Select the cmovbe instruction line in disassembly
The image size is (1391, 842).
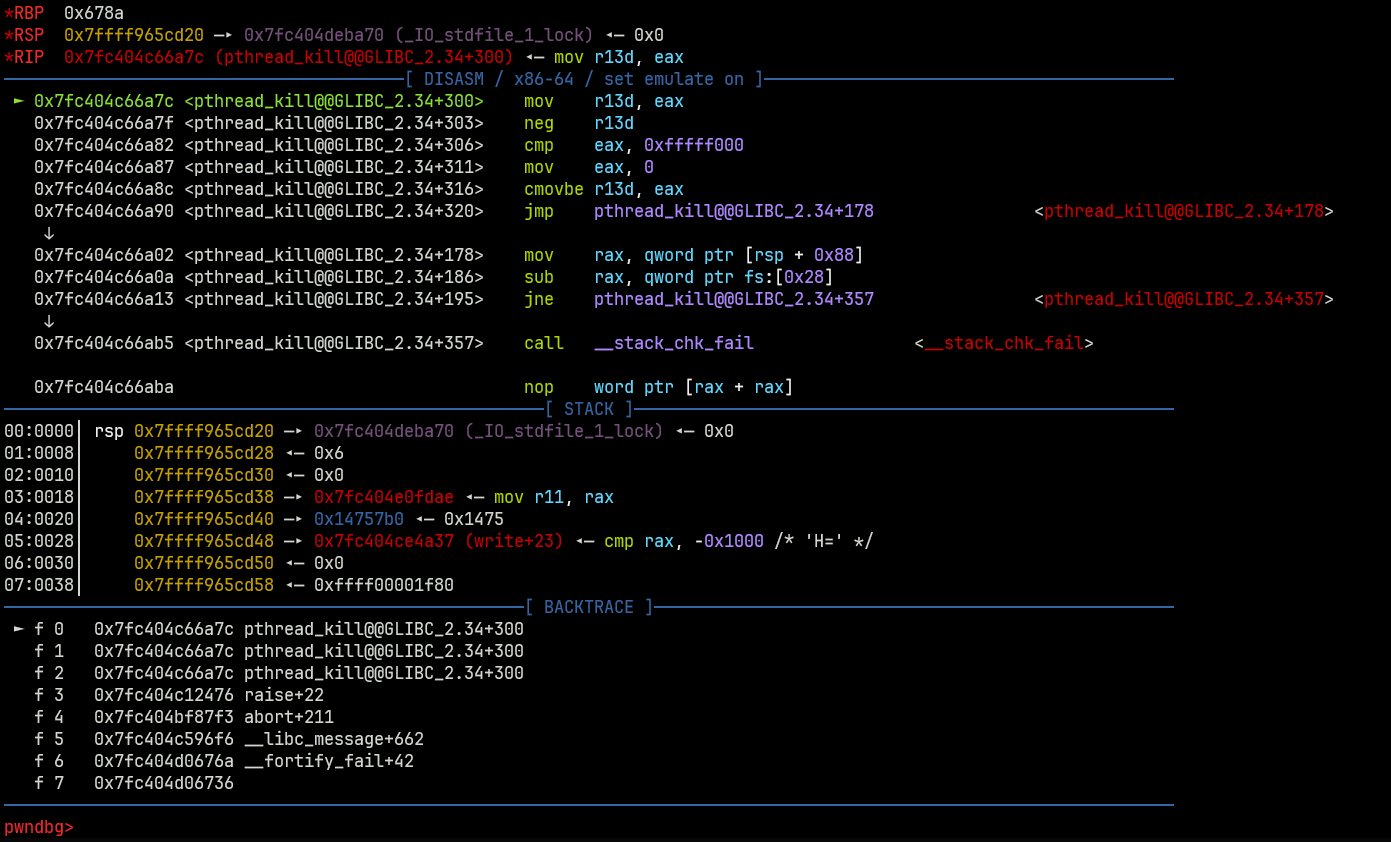554,189
